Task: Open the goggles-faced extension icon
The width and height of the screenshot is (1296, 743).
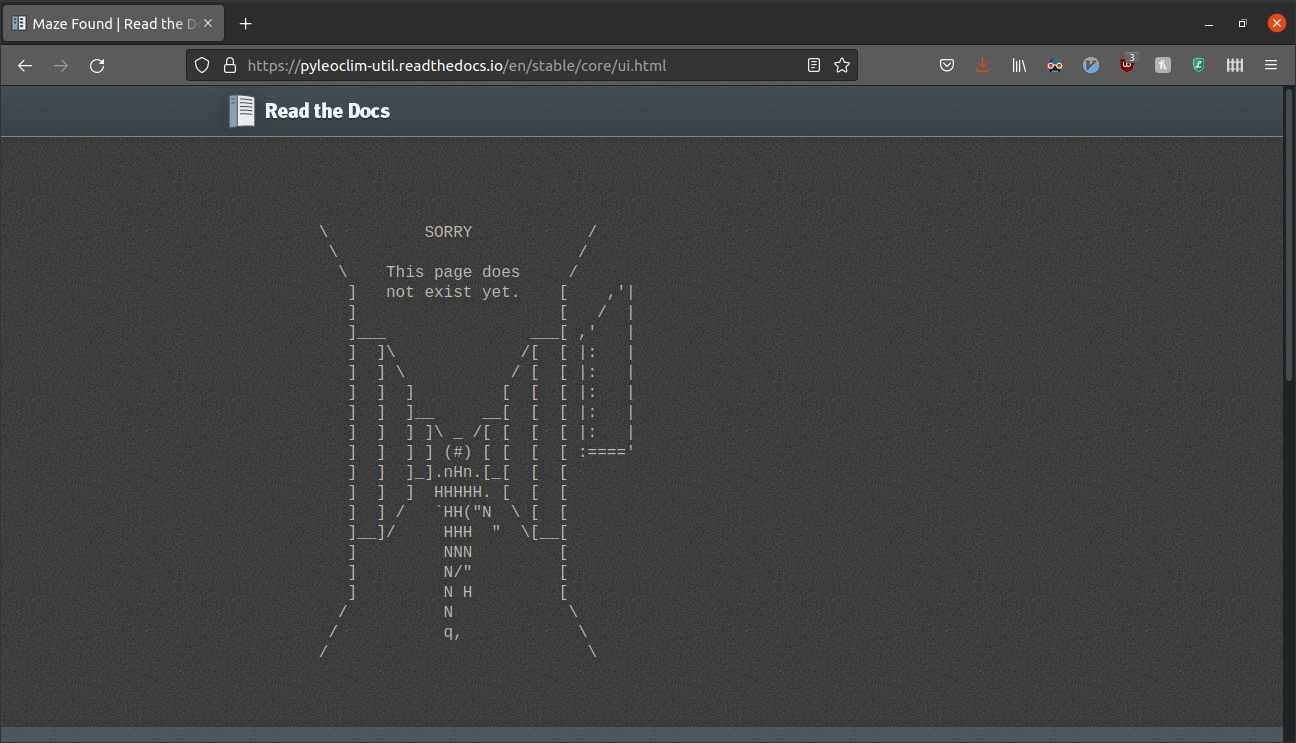Action: pos(1055,65)
